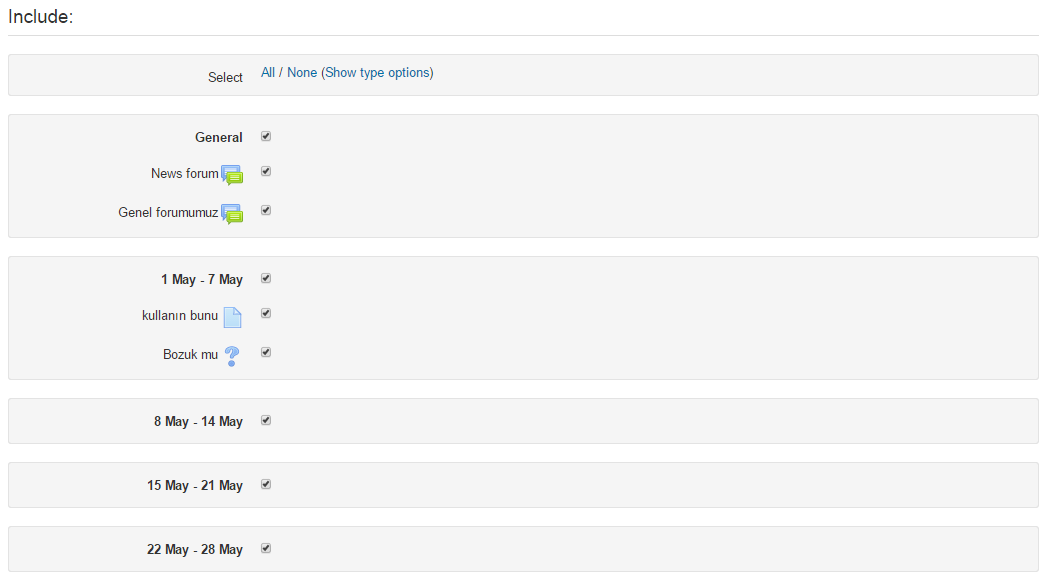Uncheck the 8 May - 14 May checkbox

(266, 420)
